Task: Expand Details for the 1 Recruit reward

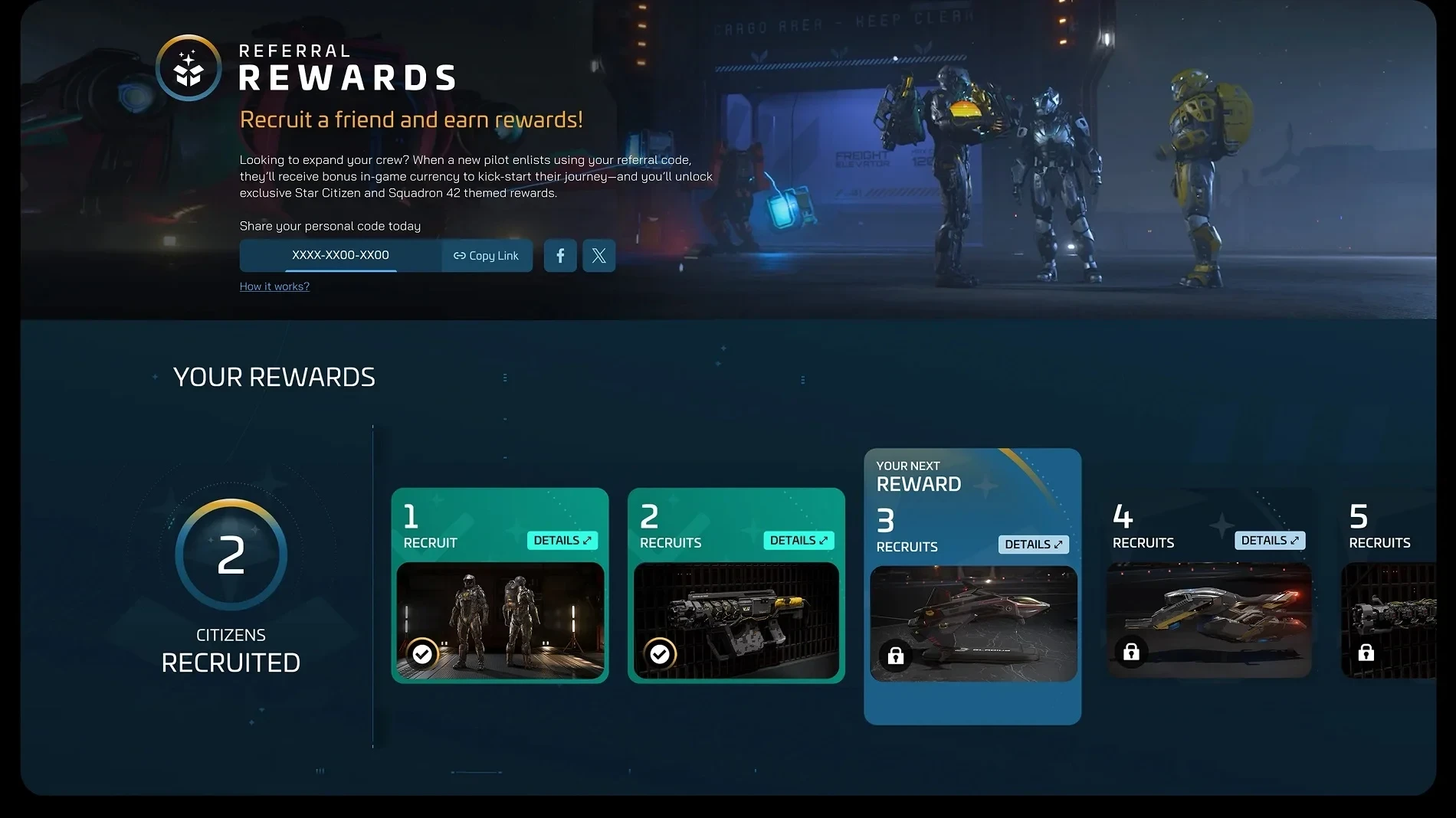Action: (x=562, y=541)
